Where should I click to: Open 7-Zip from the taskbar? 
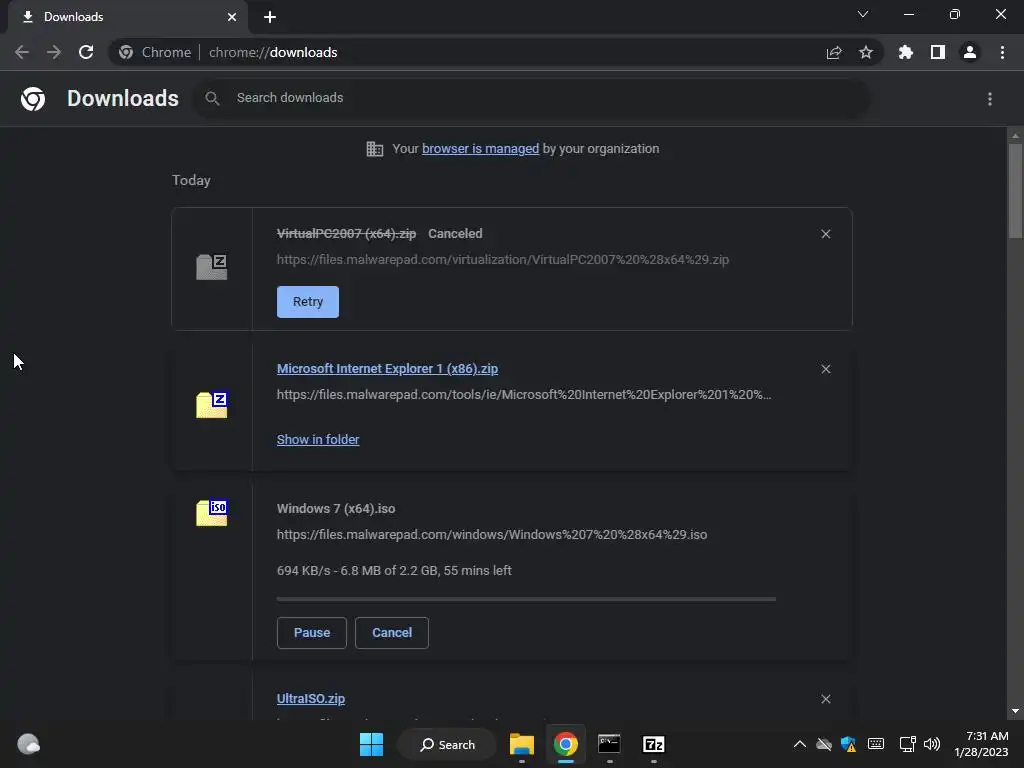click(654, 744)
